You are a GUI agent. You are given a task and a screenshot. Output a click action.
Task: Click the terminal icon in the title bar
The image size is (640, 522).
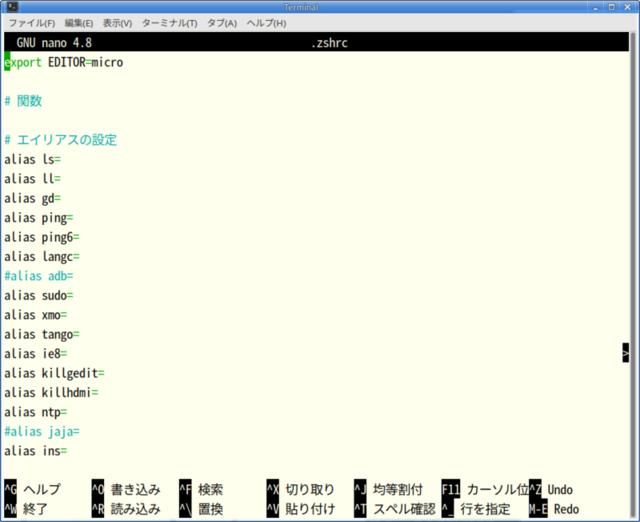(12, 7)
